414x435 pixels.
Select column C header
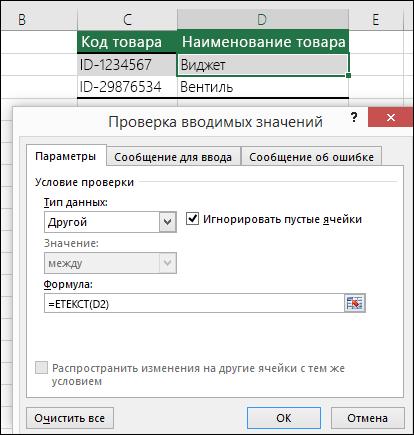(x=127, y=20)
